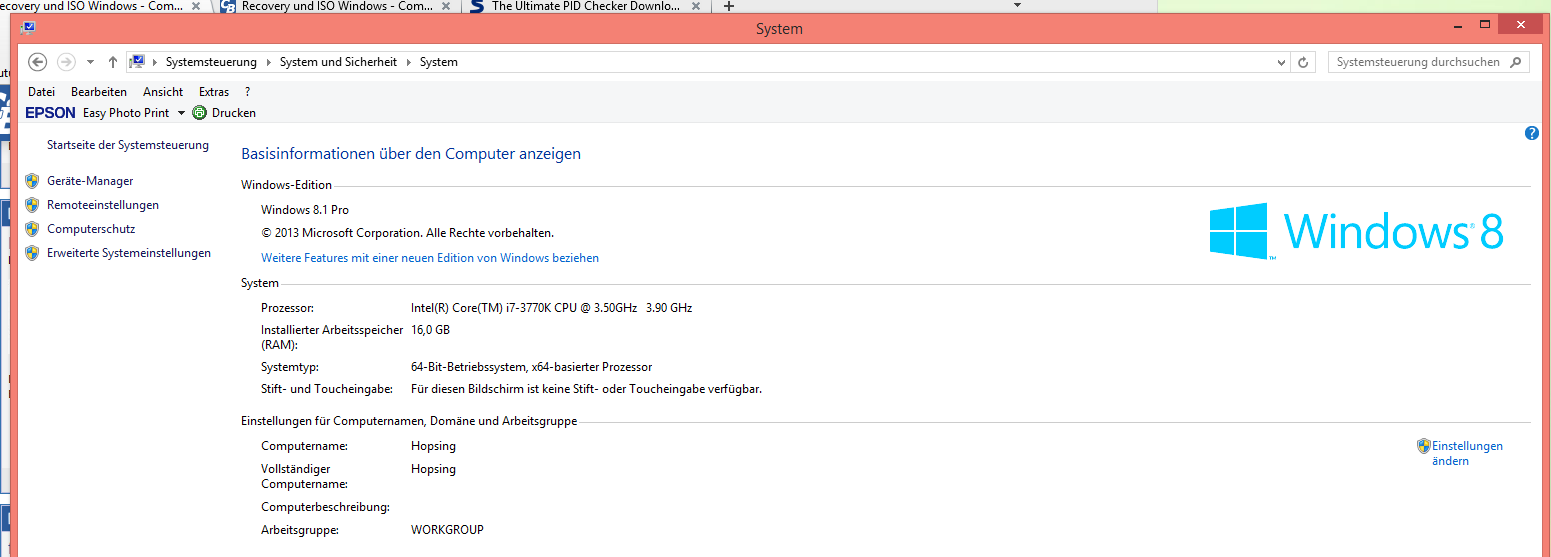Select Systemsteuerung breadcrumb
Screen dimensions: 1551x557
[x=211, y=62]
